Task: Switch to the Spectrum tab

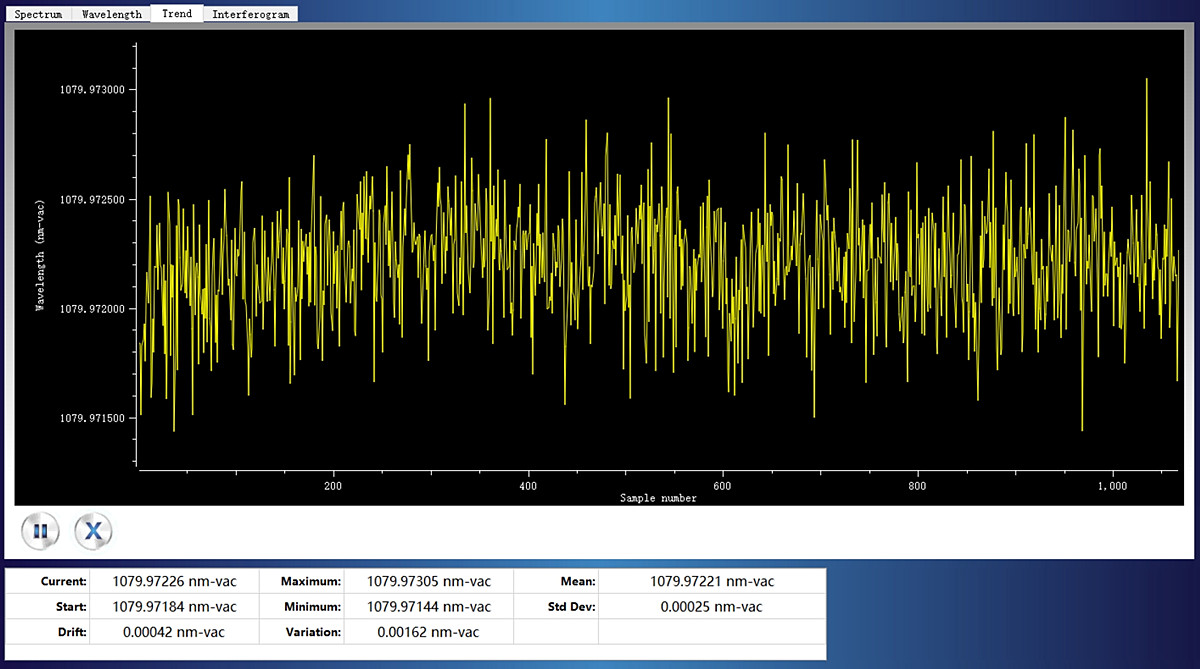Action: pos(38,14)
